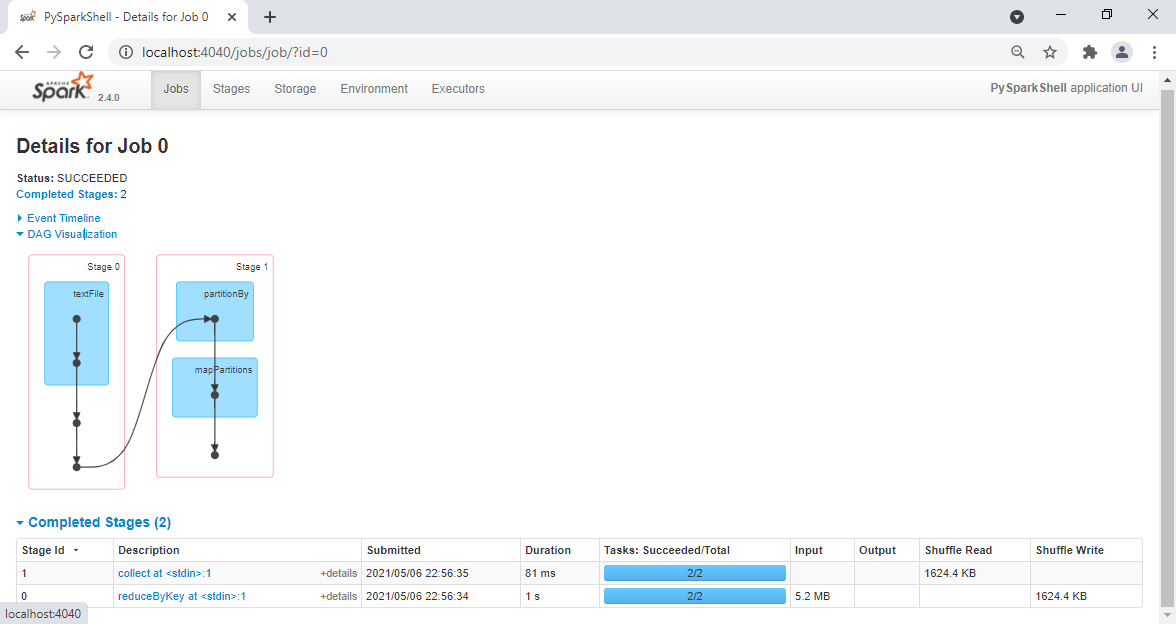
Task: Expand the Event Timeline section
Action: point(63,218)
